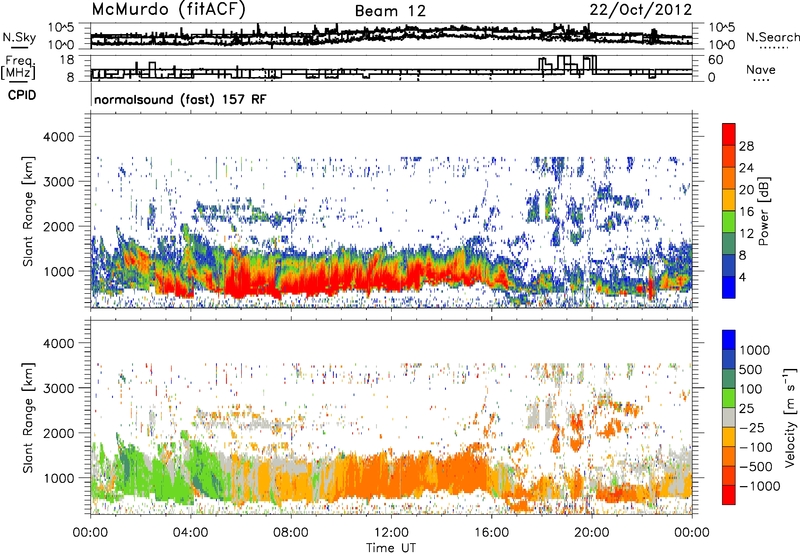Click the "60" Nave axis tick label
The image size is (800, 554).
point(715,60)
